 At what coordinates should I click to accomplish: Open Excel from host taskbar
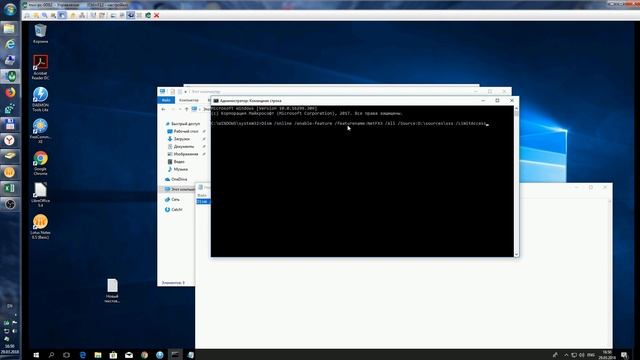click(10, 188)
